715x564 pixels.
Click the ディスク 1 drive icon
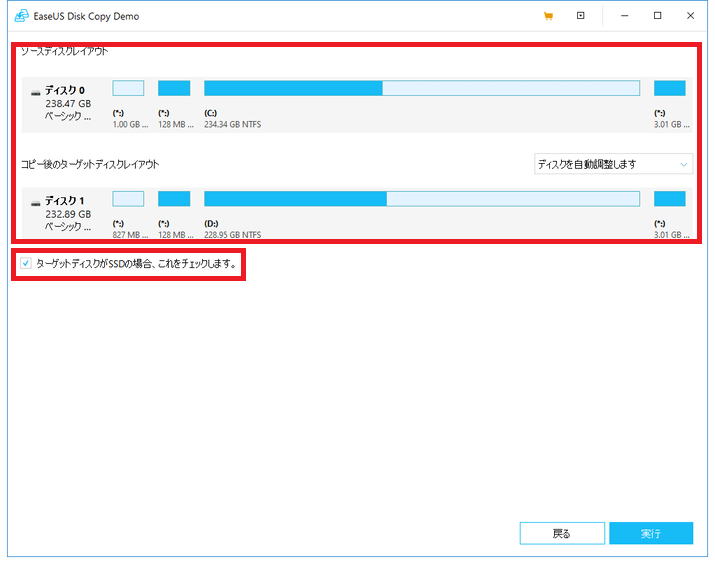point(36,202)
